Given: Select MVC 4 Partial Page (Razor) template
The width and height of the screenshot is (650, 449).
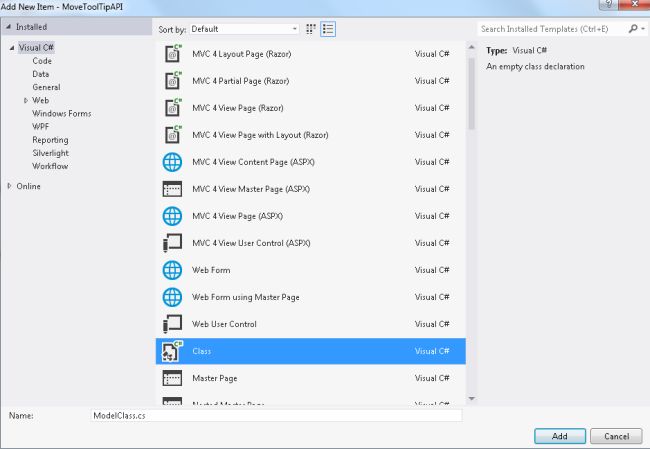Looking at the screenshot, I should tap(310, 81).
